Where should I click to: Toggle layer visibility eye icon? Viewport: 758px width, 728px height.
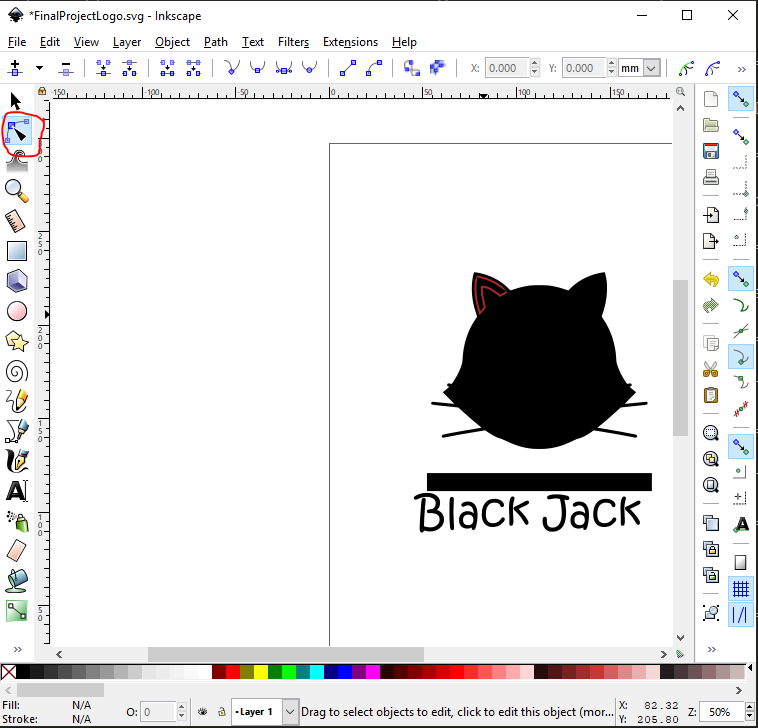tap(203, 712)
